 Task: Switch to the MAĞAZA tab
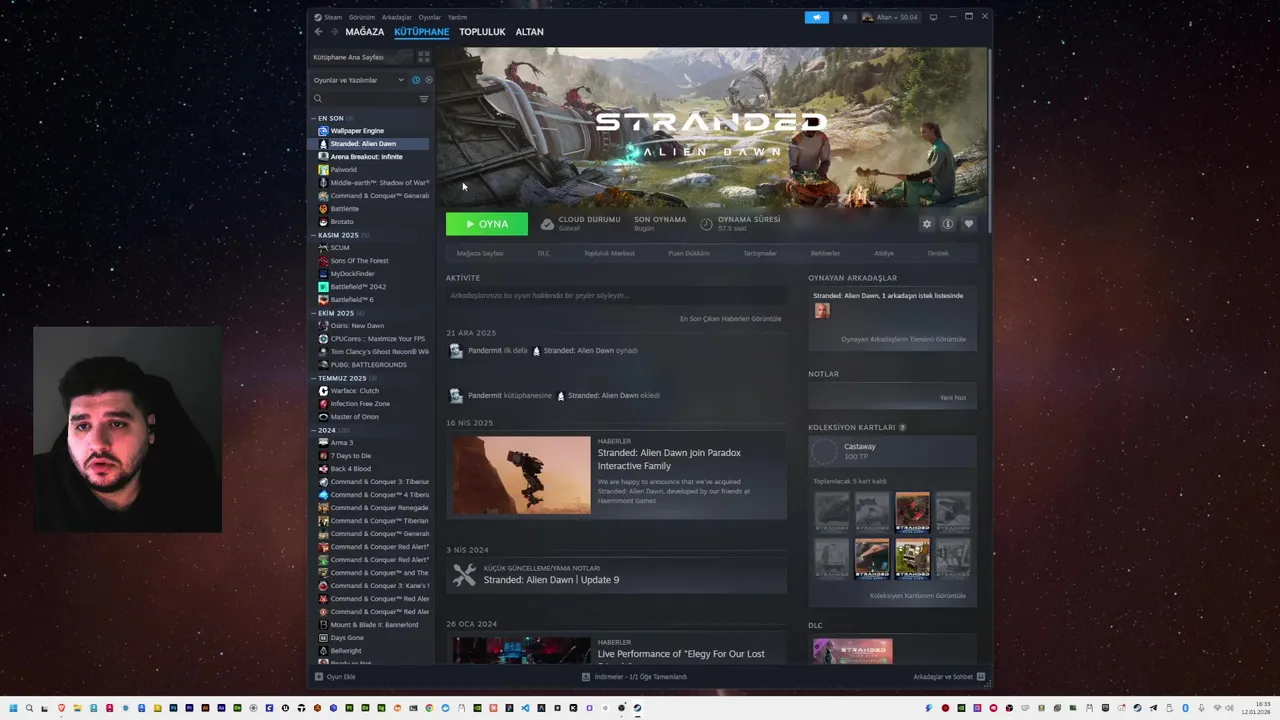[x=365, y=32]
